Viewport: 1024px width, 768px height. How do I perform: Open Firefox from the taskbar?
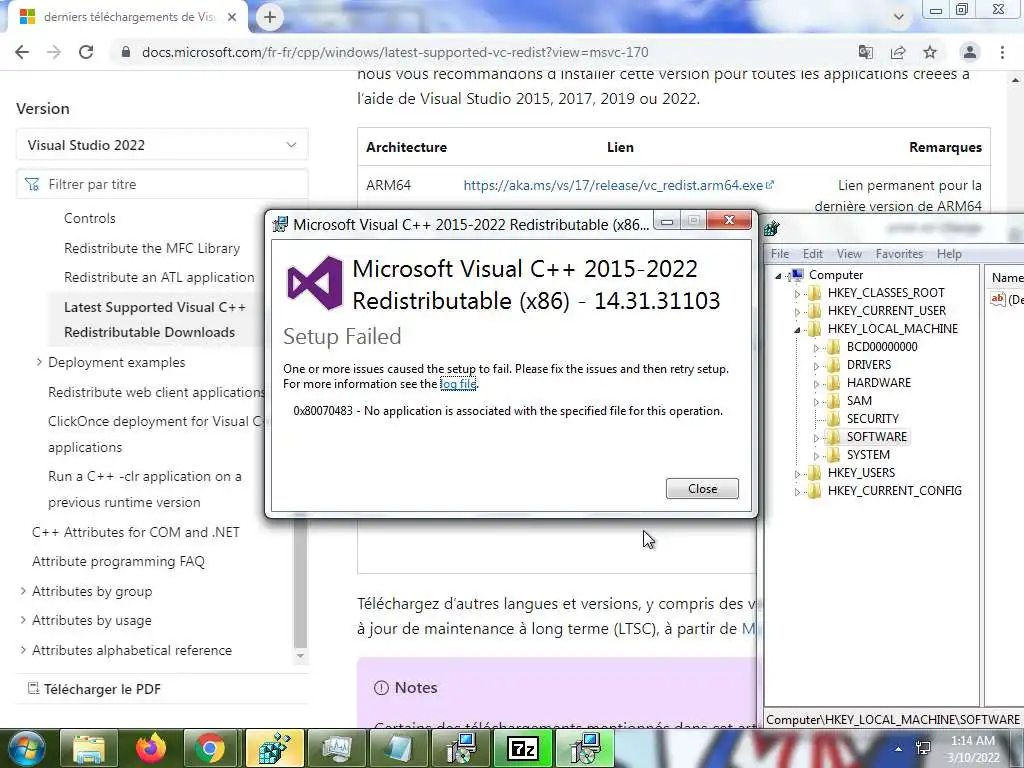tap(150, 748)
